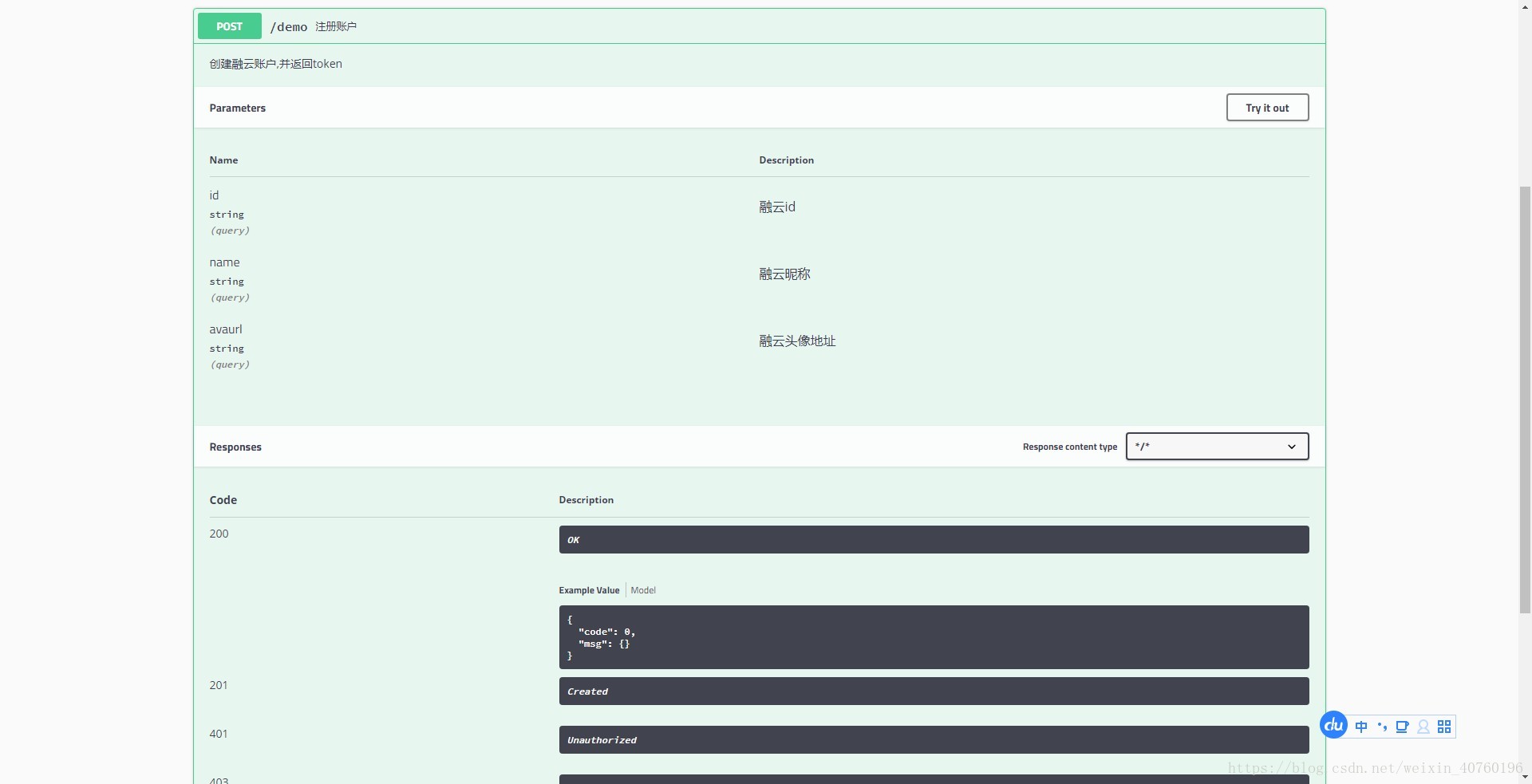Image resolution: width=1532 pixels, height=784 pixels.
Task: Click the green POST method badge
Action: tap(229, 26)
